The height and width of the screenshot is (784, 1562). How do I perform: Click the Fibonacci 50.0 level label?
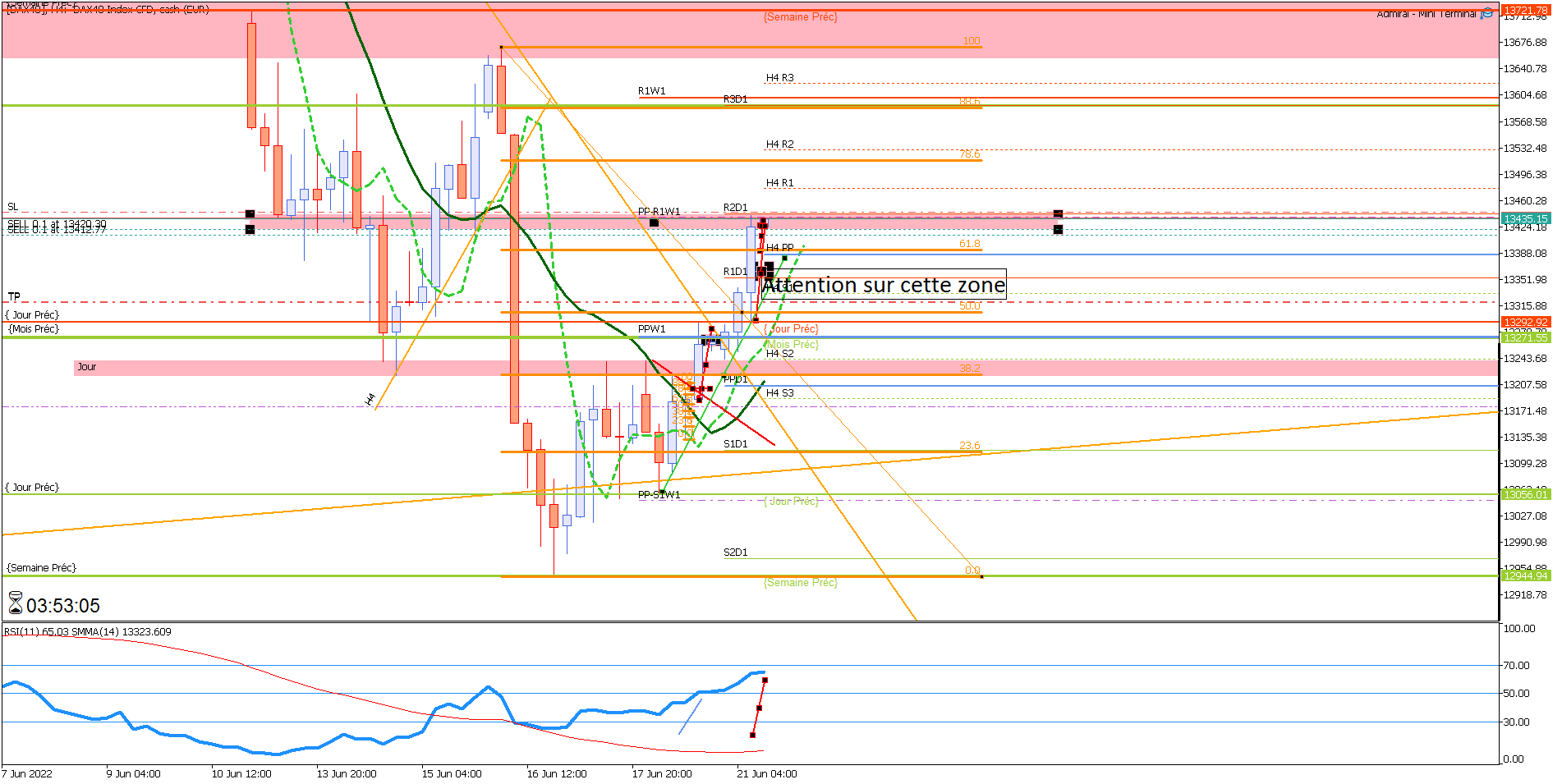point(970,306)
